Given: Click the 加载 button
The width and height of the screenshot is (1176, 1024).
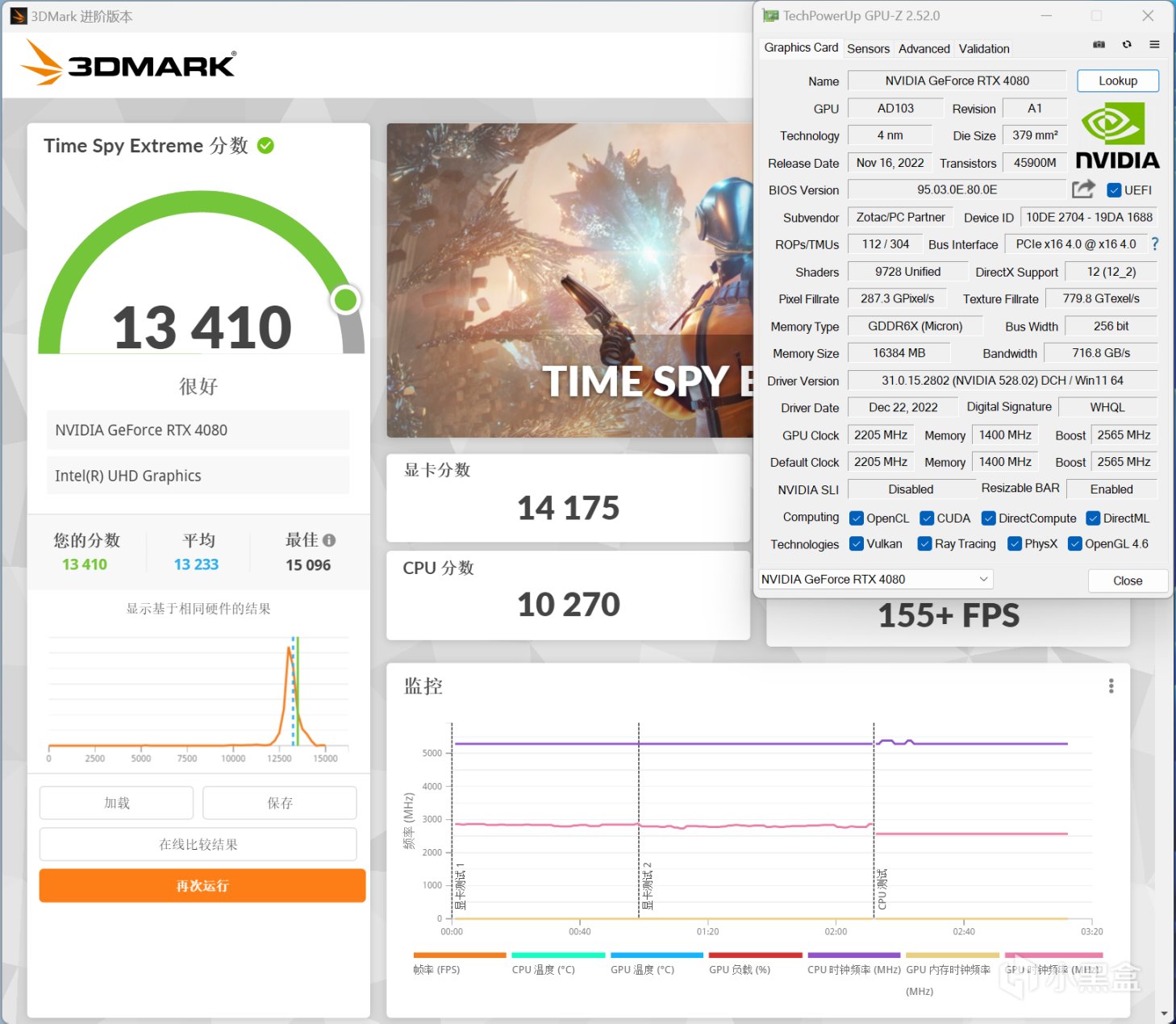Looking at the screenshot, I should [x=117, y=803].
